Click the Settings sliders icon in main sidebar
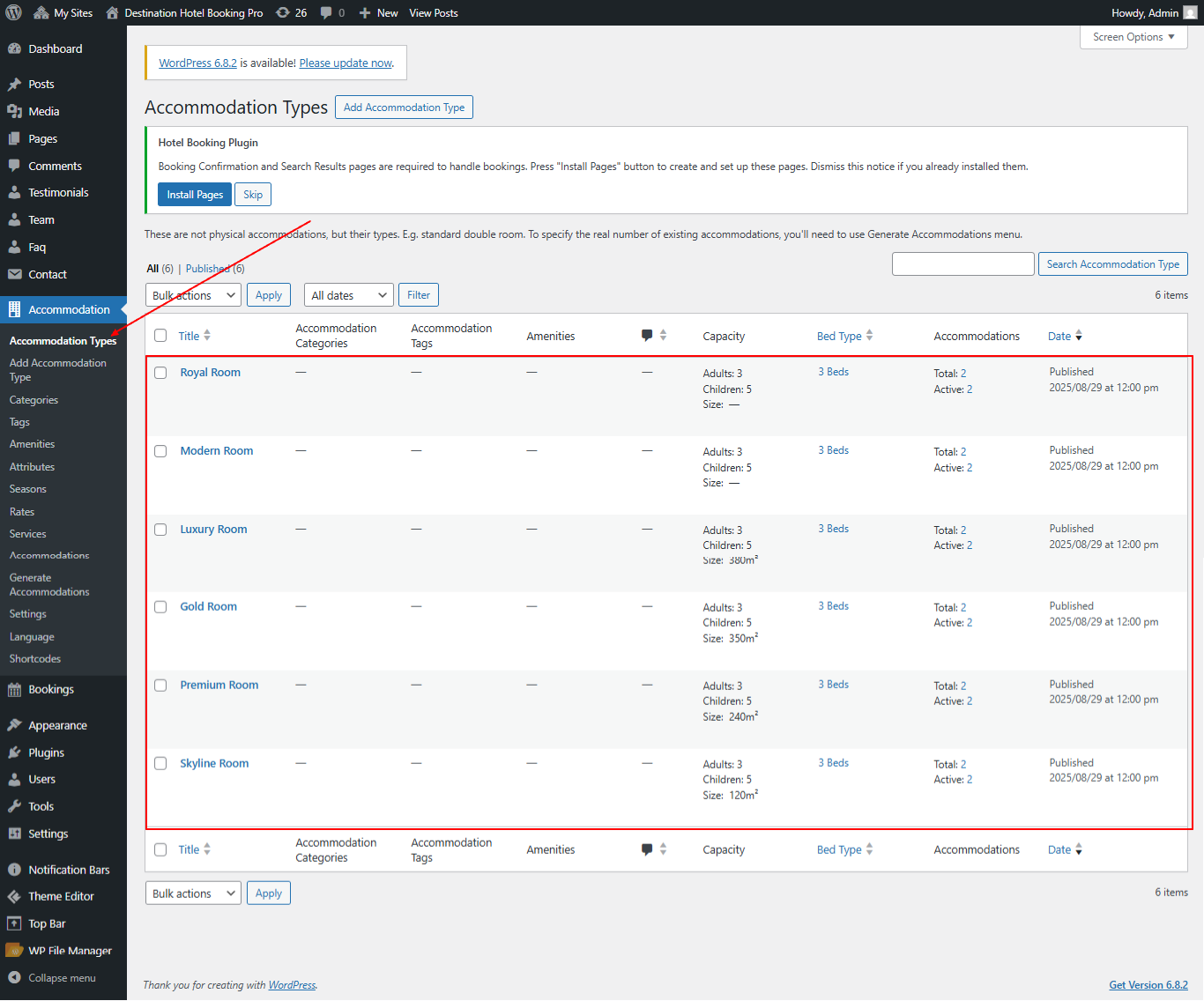This screenshot has width=1204, height=1001. [x=14, y=834]
